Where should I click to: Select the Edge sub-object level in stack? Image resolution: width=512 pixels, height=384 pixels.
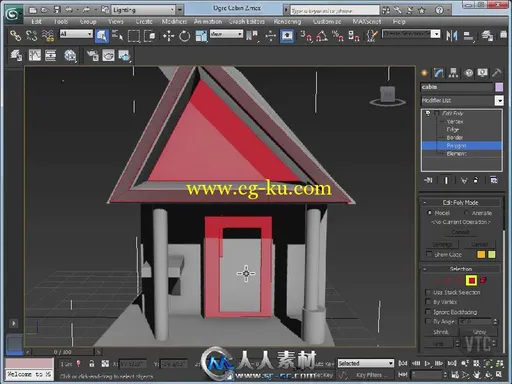(453, 130)
